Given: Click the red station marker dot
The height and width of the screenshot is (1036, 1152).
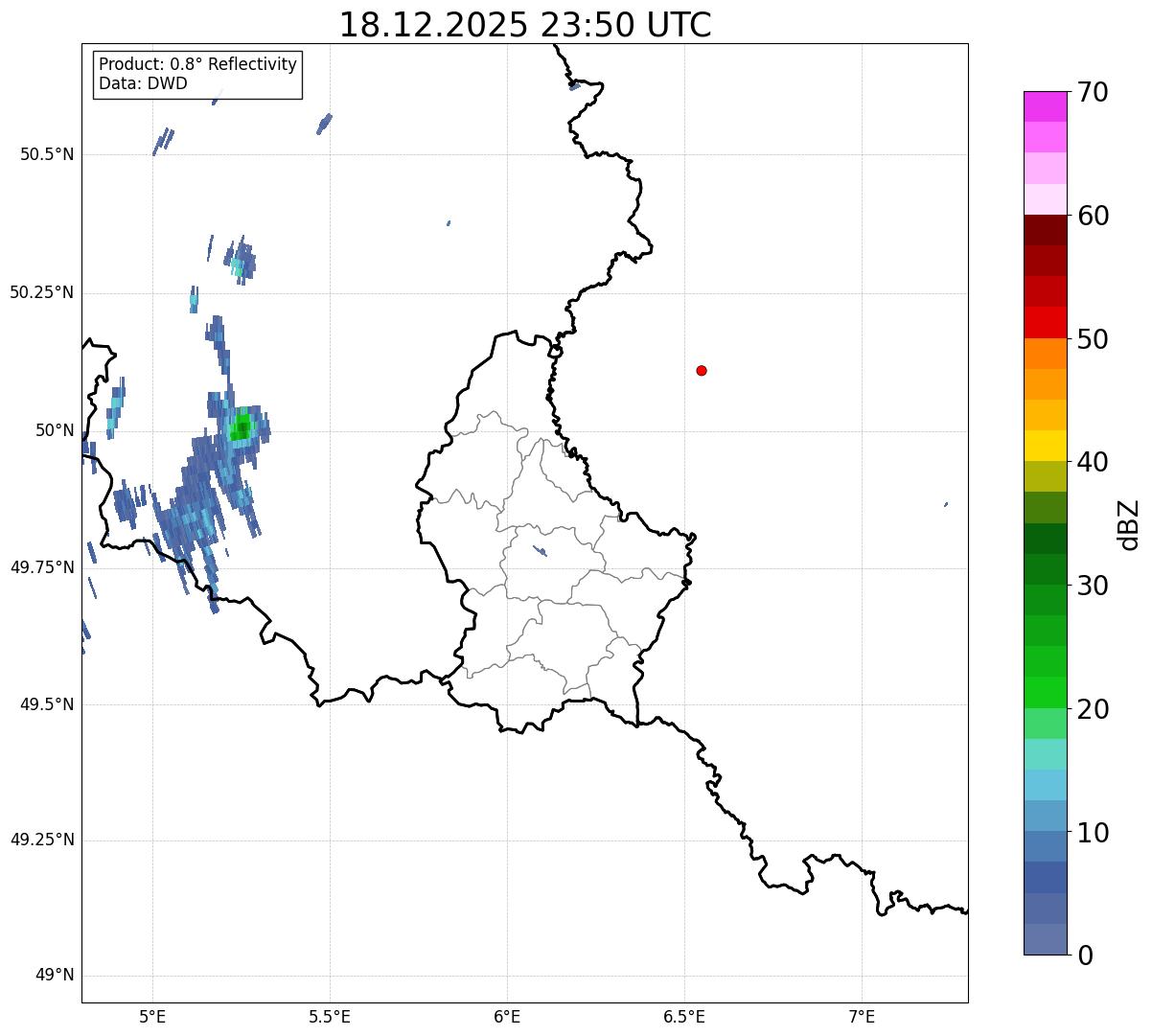Looking at the screenshot, I should (702, 370).
